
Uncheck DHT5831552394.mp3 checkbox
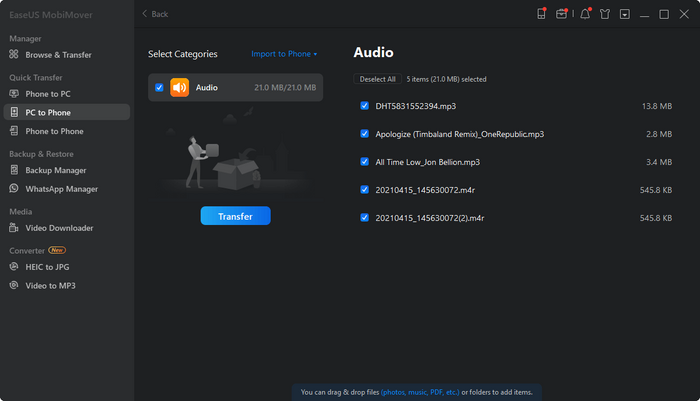(364, 106)
